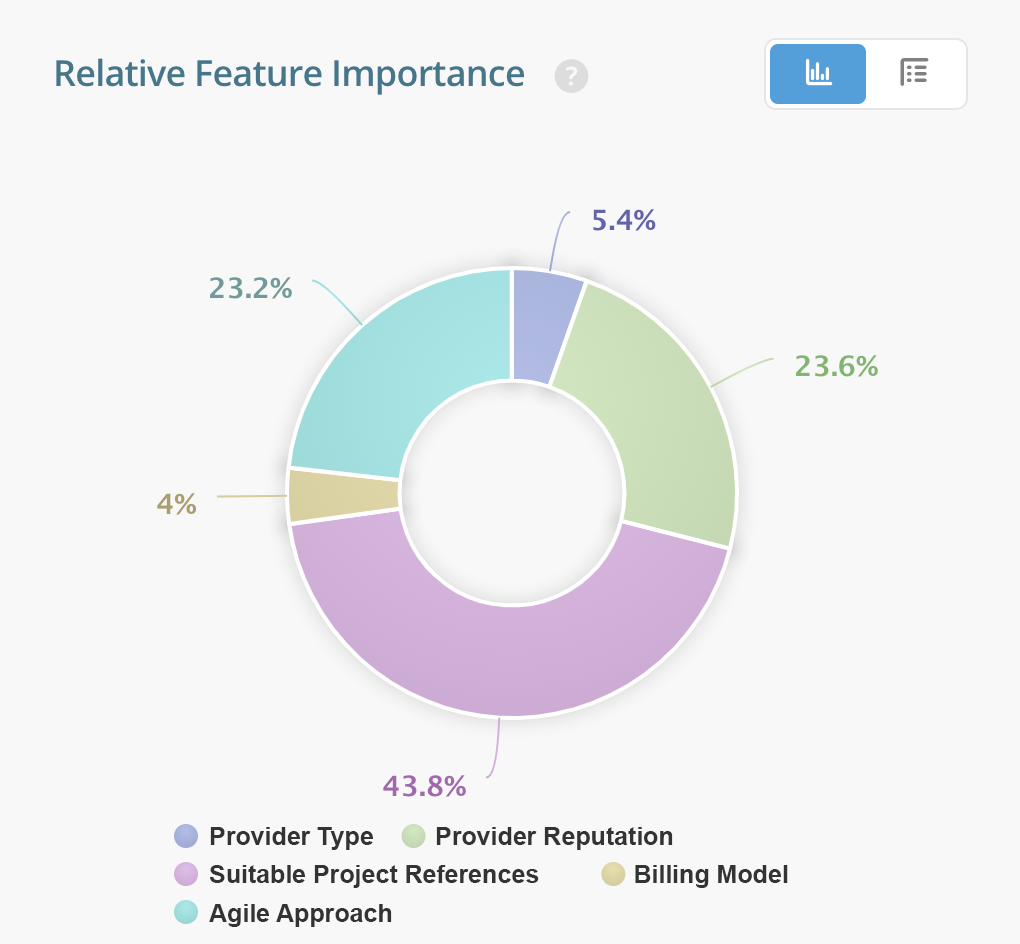Click the purple Suitable Project References dot
The height and width of the screenshot is (944, 1020).
pos(186,874)
